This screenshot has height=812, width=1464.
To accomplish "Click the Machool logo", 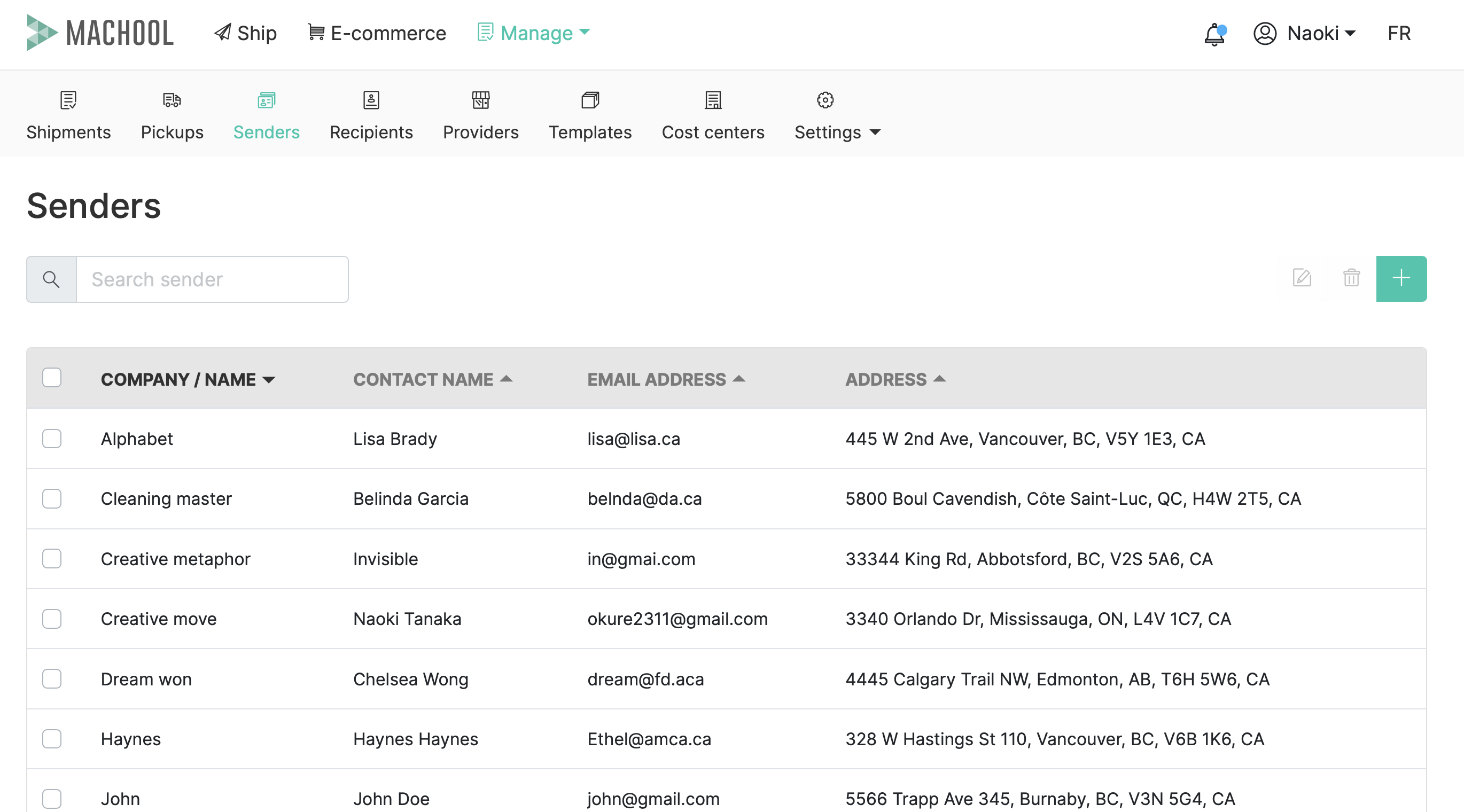I will tap(100, 33).
